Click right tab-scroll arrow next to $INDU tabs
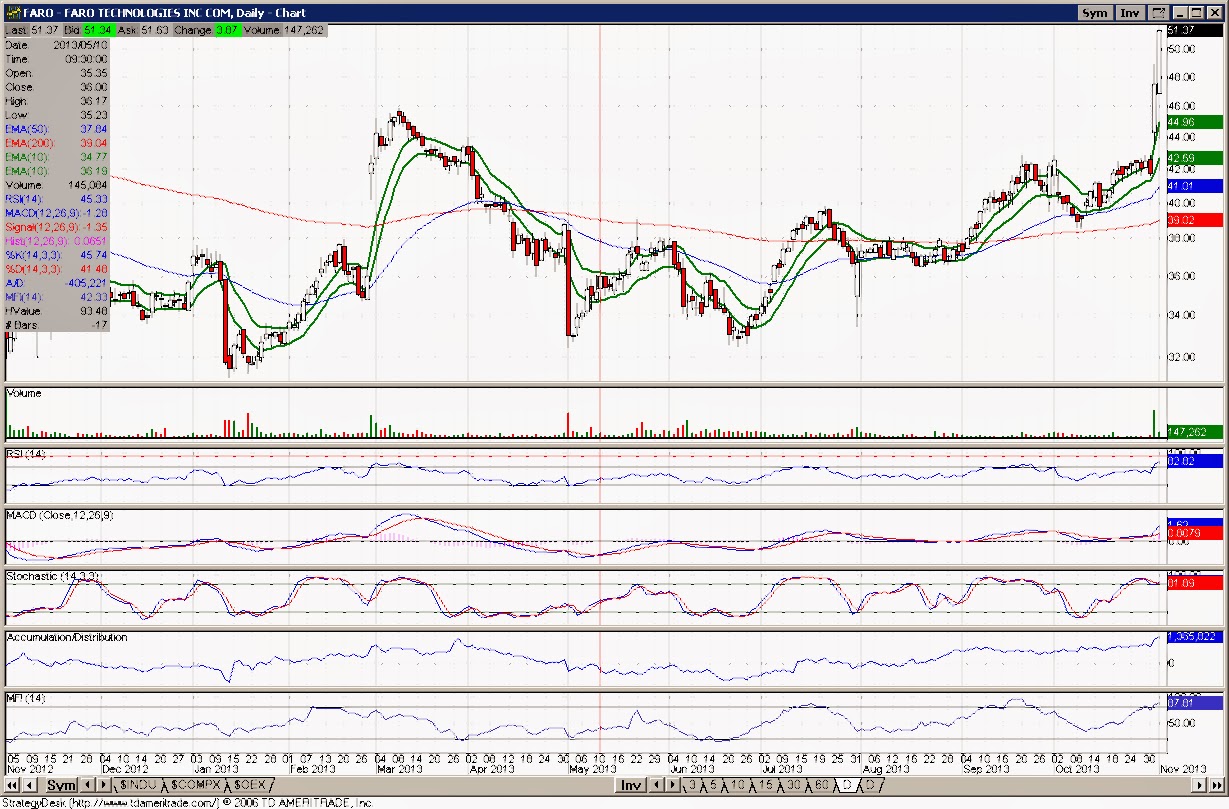 (x=103, y=785)
